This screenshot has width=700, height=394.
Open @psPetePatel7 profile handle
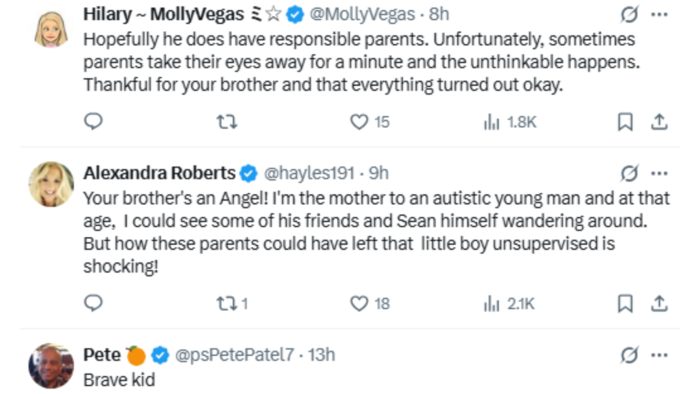click(x=235, y=355)
